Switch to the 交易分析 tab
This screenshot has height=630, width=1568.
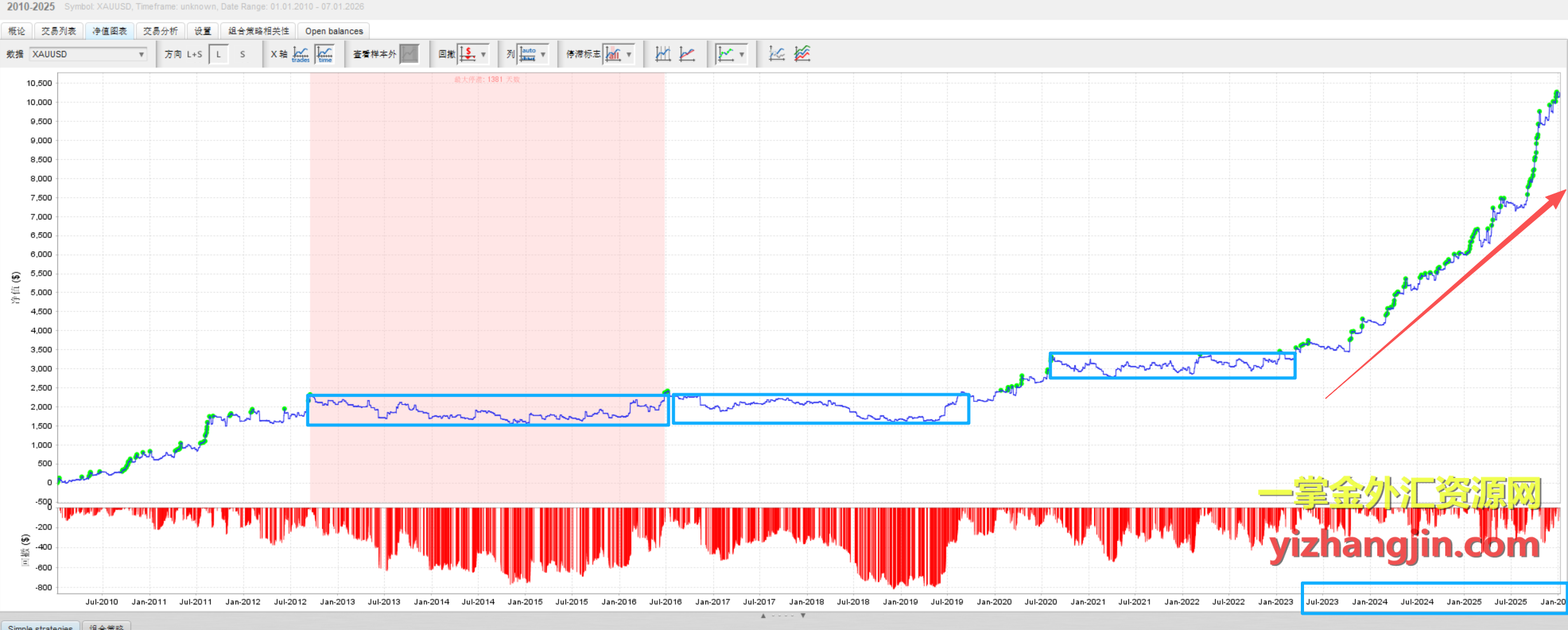click(160, 31)
